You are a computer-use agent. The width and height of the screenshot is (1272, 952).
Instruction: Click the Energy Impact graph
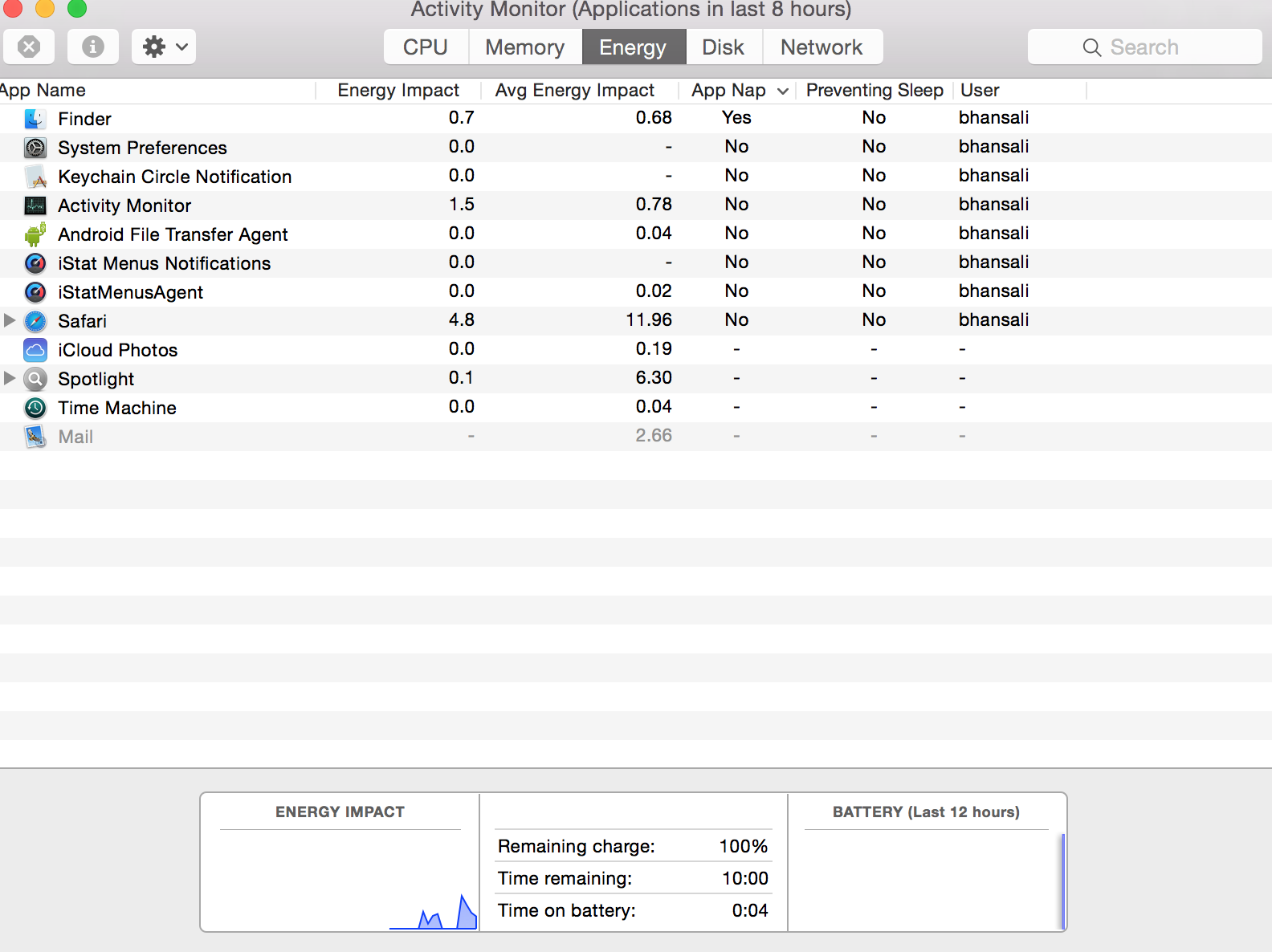pos(340,881)
